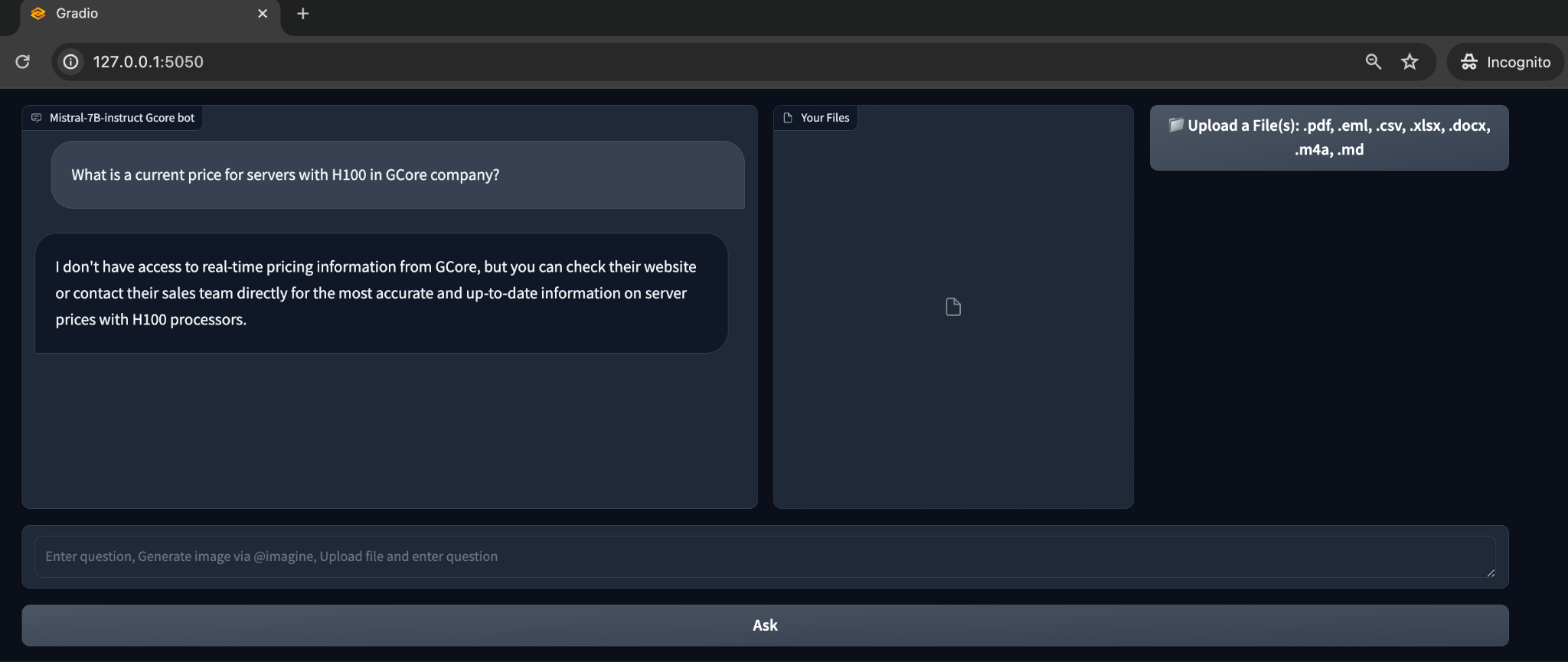The width and height of the screenshot is (1568, 662).
Task: Bookmark this page with the star icon
Action: 1410,62
